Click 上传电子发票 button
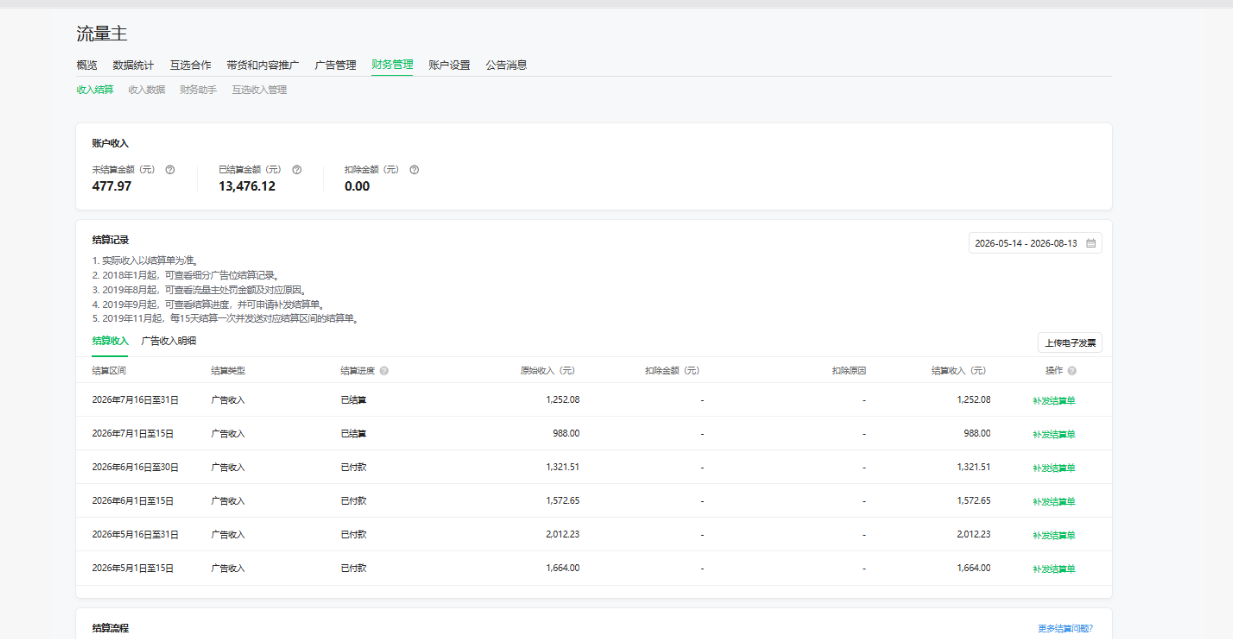Viewport: 1233px width, 639px height. click(x=1070, y=343)
